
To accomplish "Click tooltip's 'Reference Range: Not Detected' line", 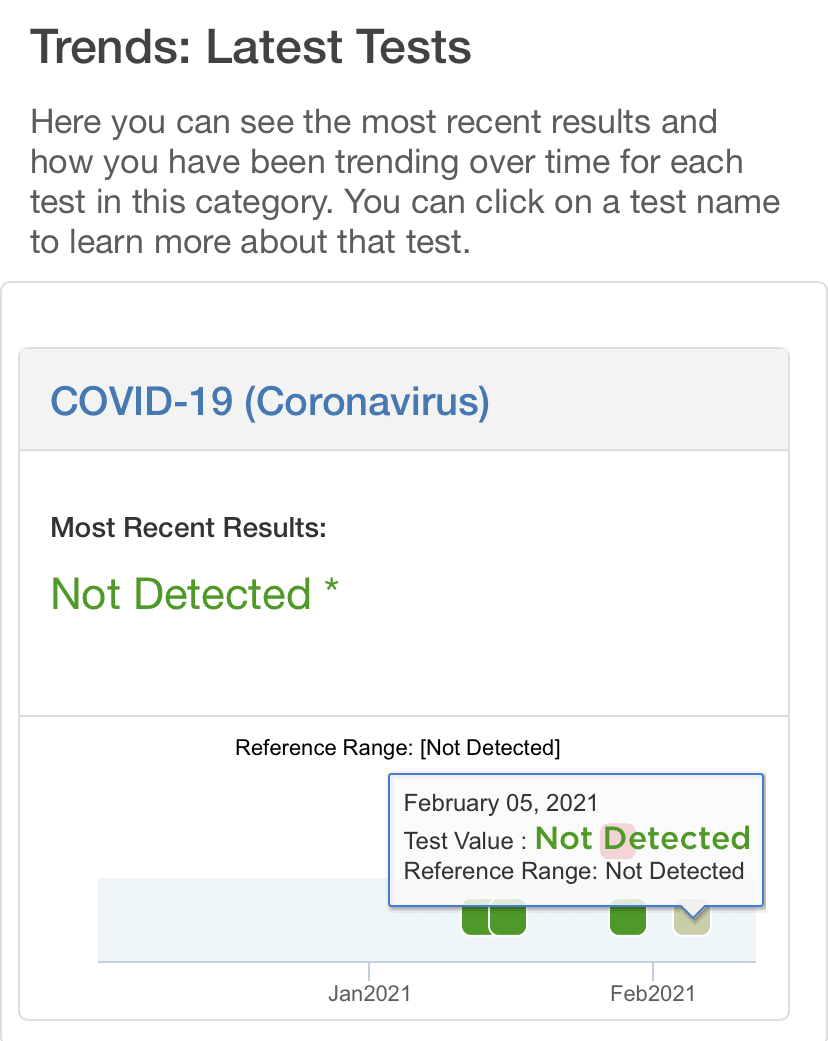I will pos(573,871).
